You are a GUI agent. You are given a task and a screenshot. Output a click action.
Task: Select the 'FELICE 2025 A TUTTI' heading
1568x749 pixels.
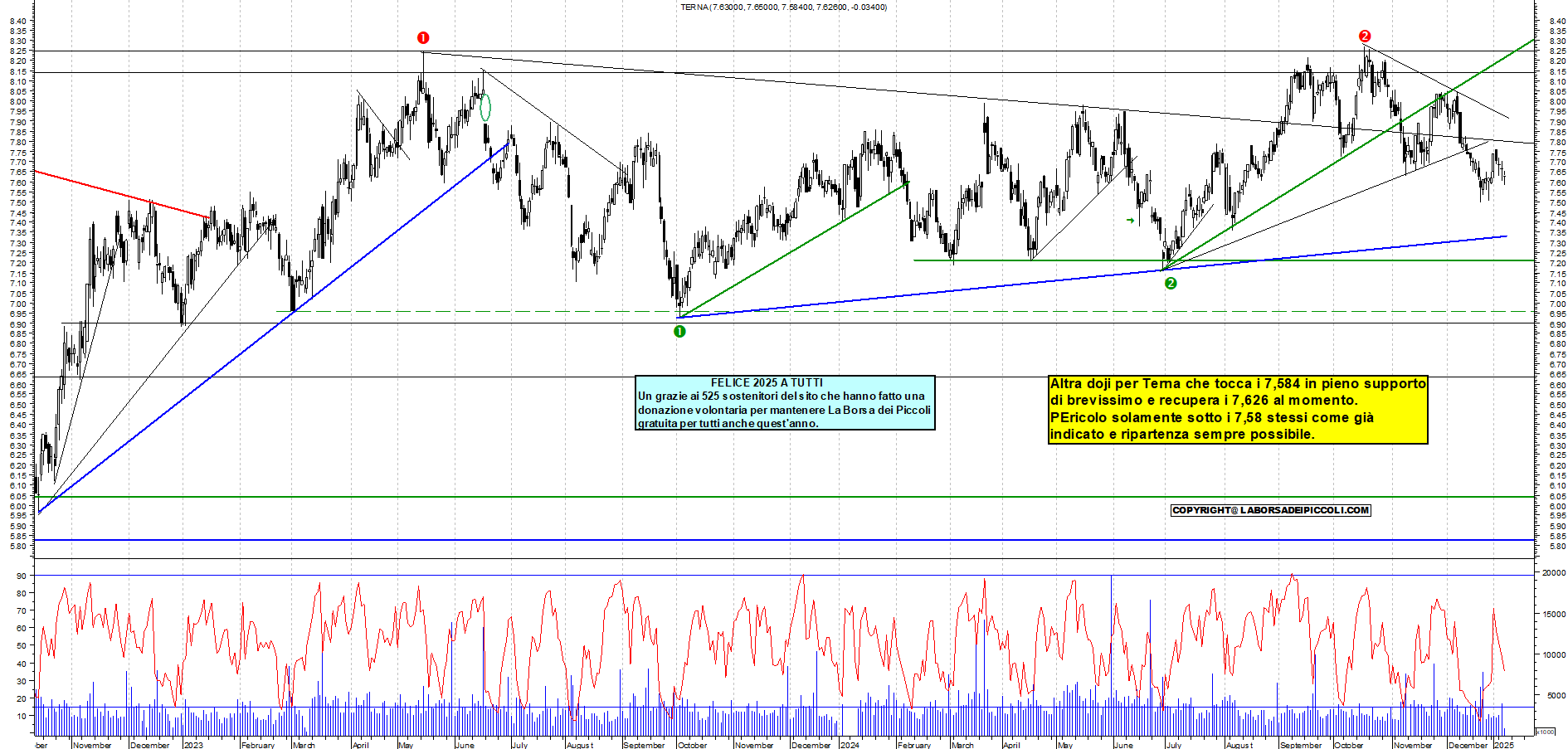[x=767, y=382]
